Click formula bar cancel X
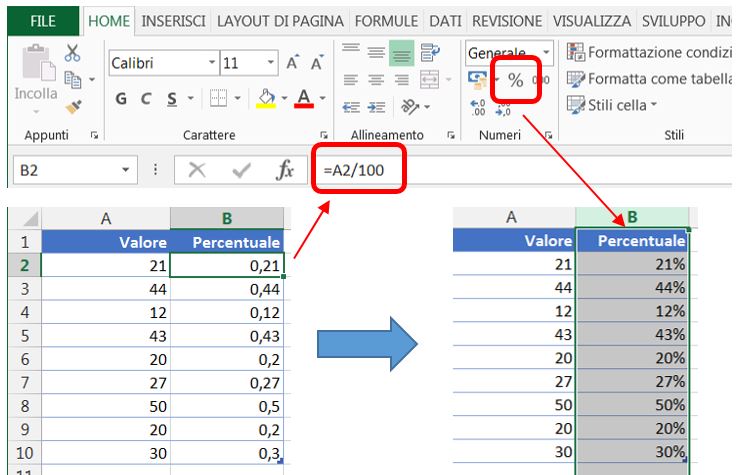This screenshot has height=475, width=748. point(197,170)
